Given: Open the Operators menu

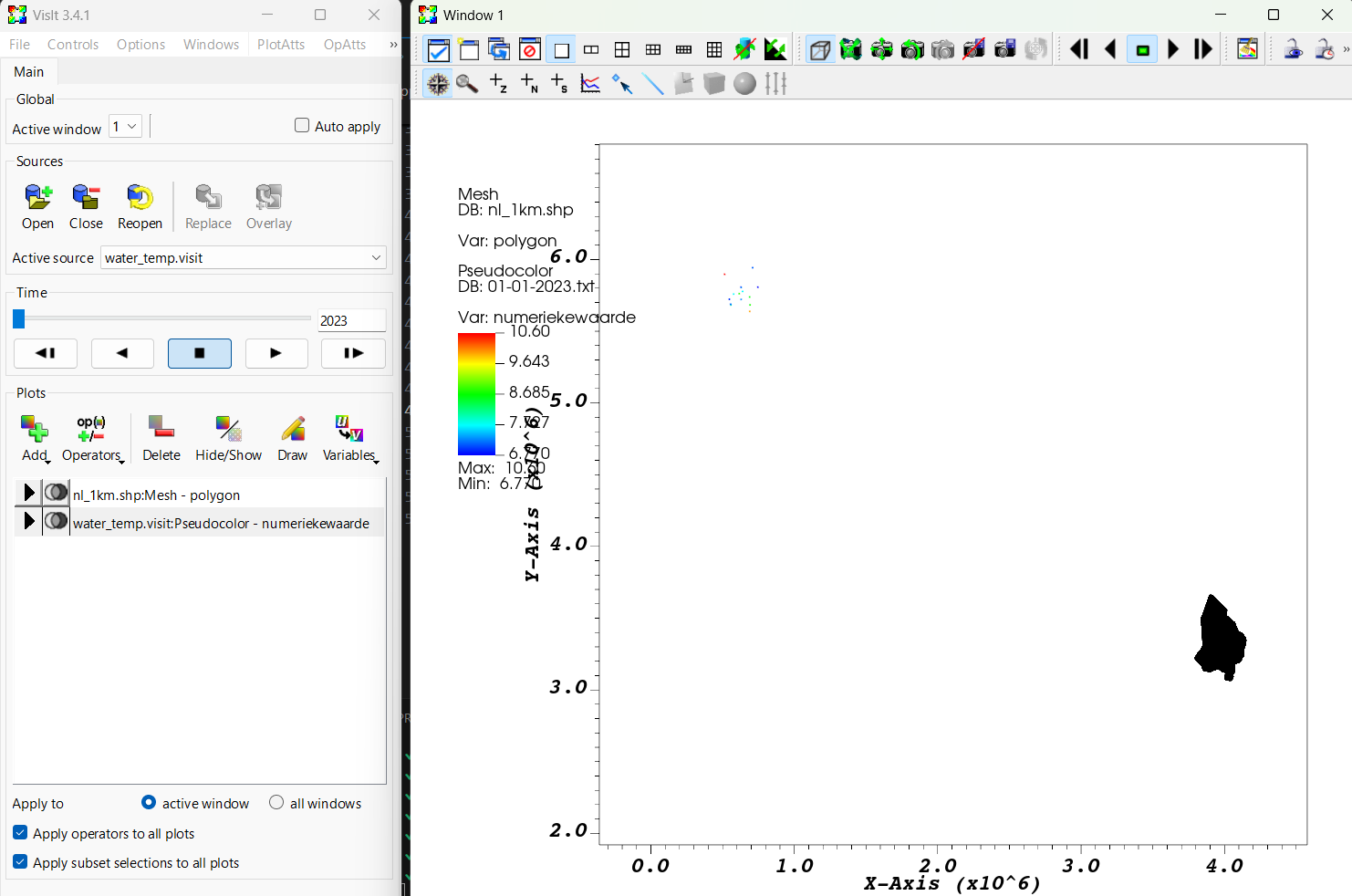Looking at the screenshot, I should click(x=92, y=438).
